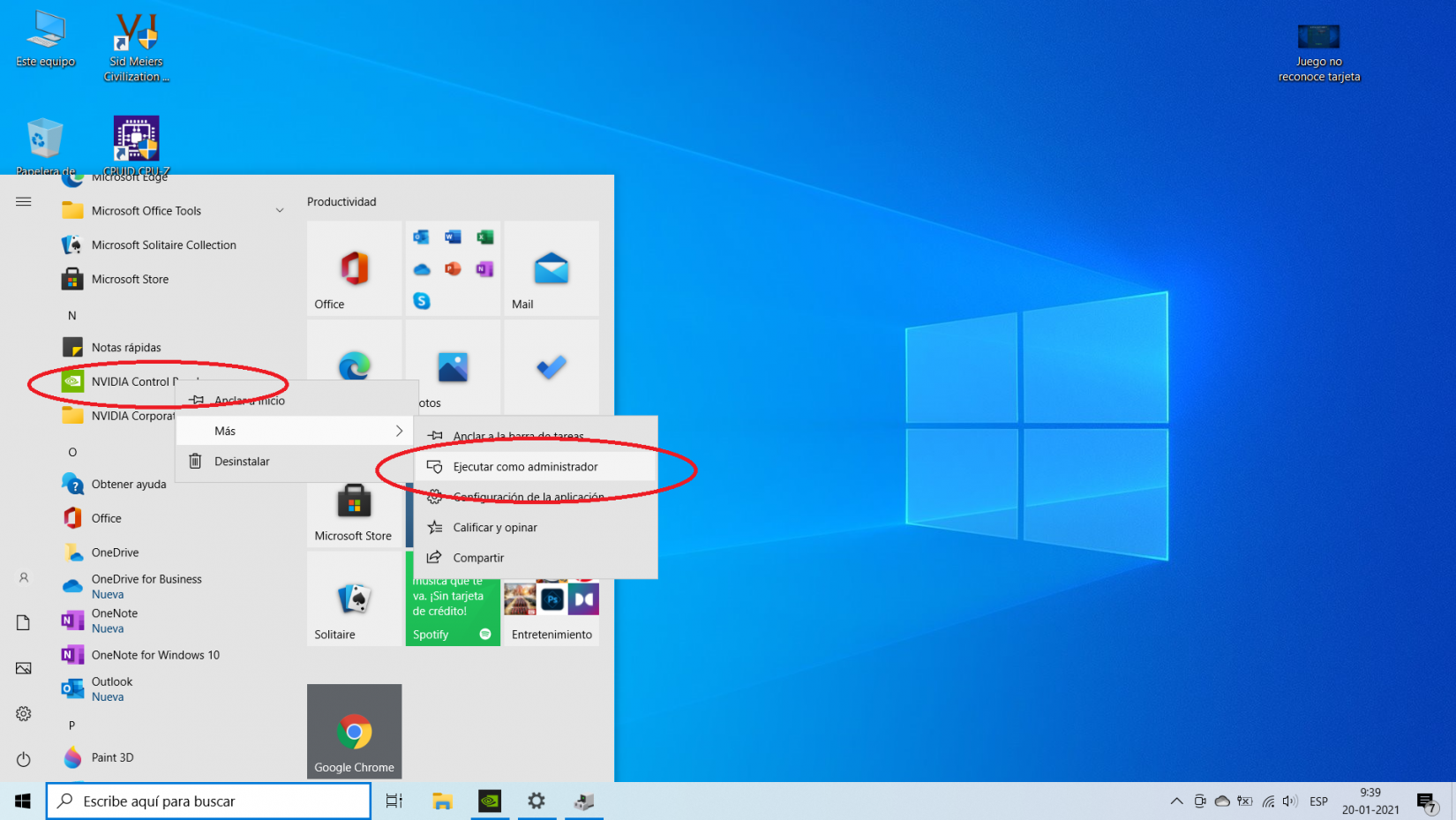Click the Windows Start button
This screenshot has width=1456, height=820.
tap(23, 801)
